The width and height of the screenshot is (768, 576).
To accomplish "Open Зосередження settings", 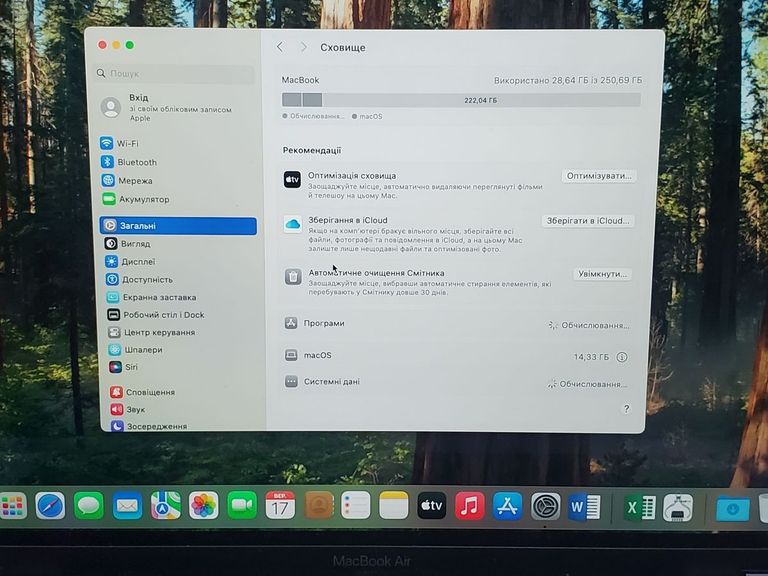I will (x=149, y=426).
